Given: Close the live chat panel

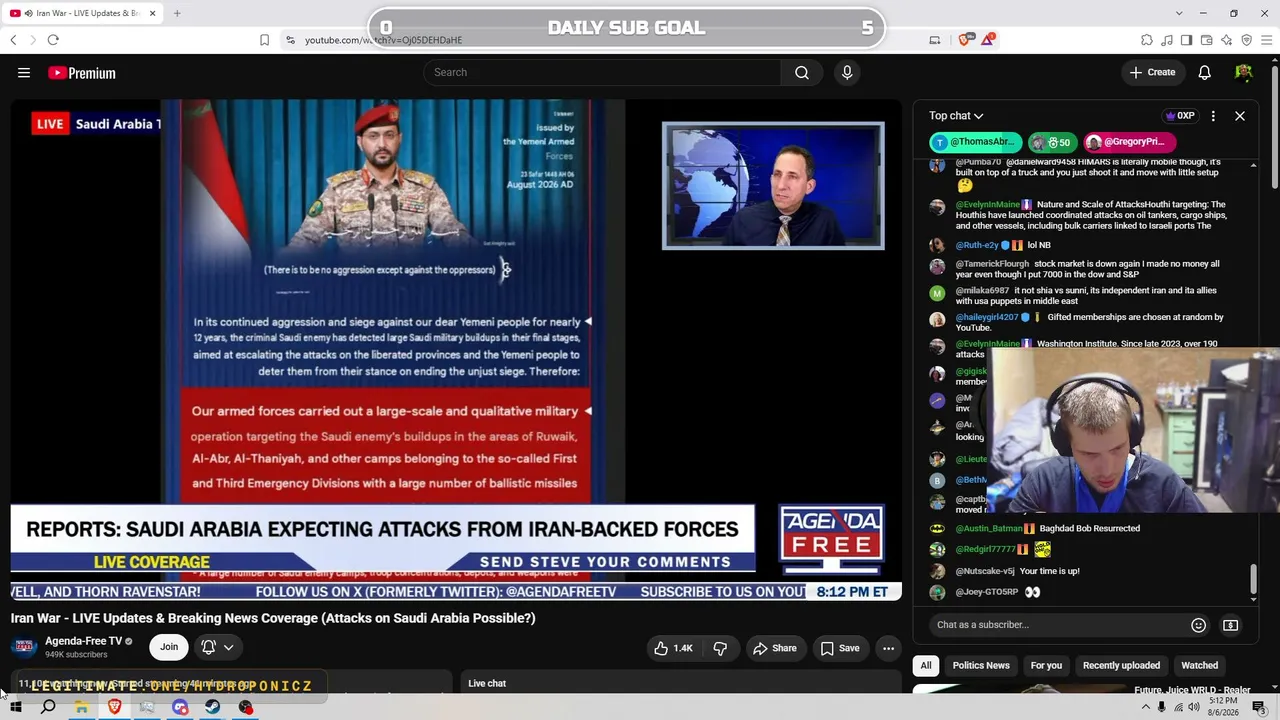Looking at the screenshot, I should pyautogui.click(x=1240, y=116).
